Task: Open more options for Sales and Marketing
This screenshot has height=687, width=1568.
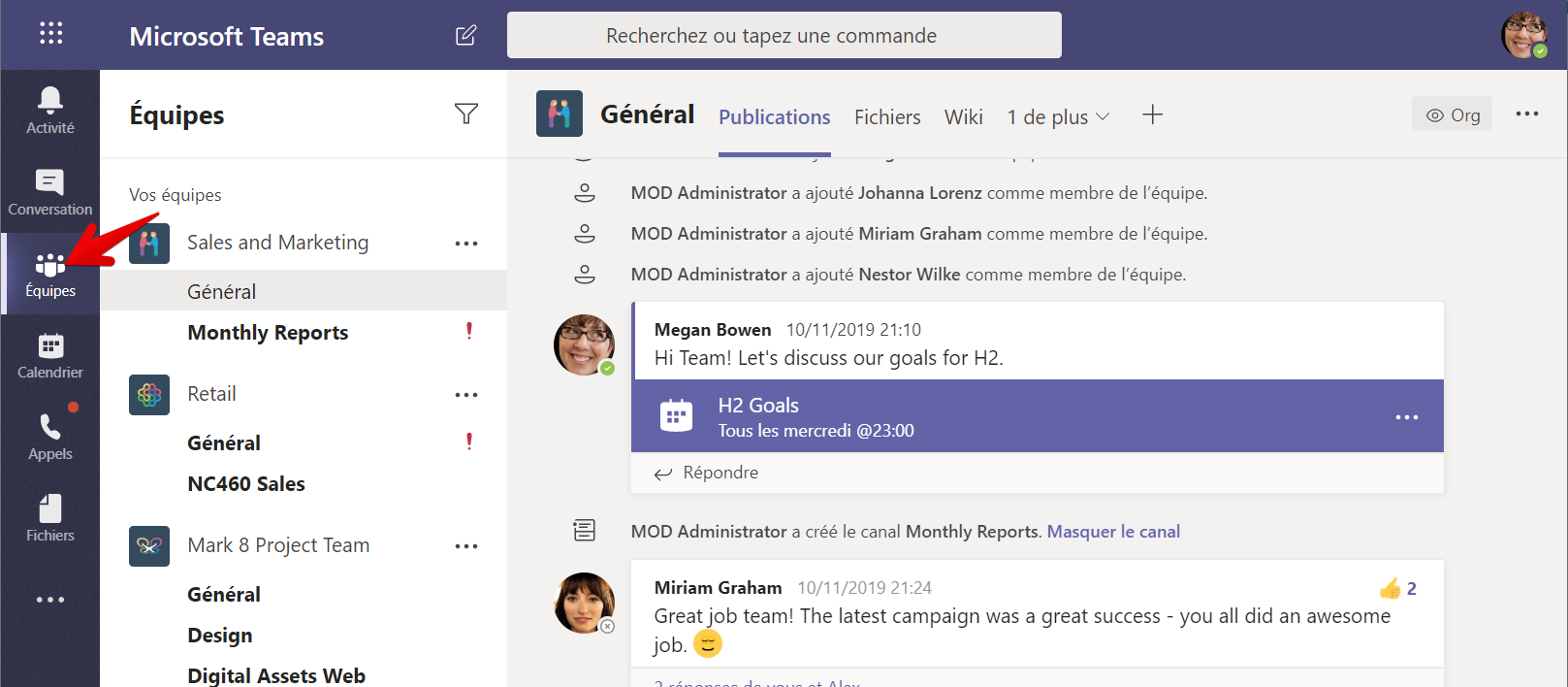Action: click(466, 244)
